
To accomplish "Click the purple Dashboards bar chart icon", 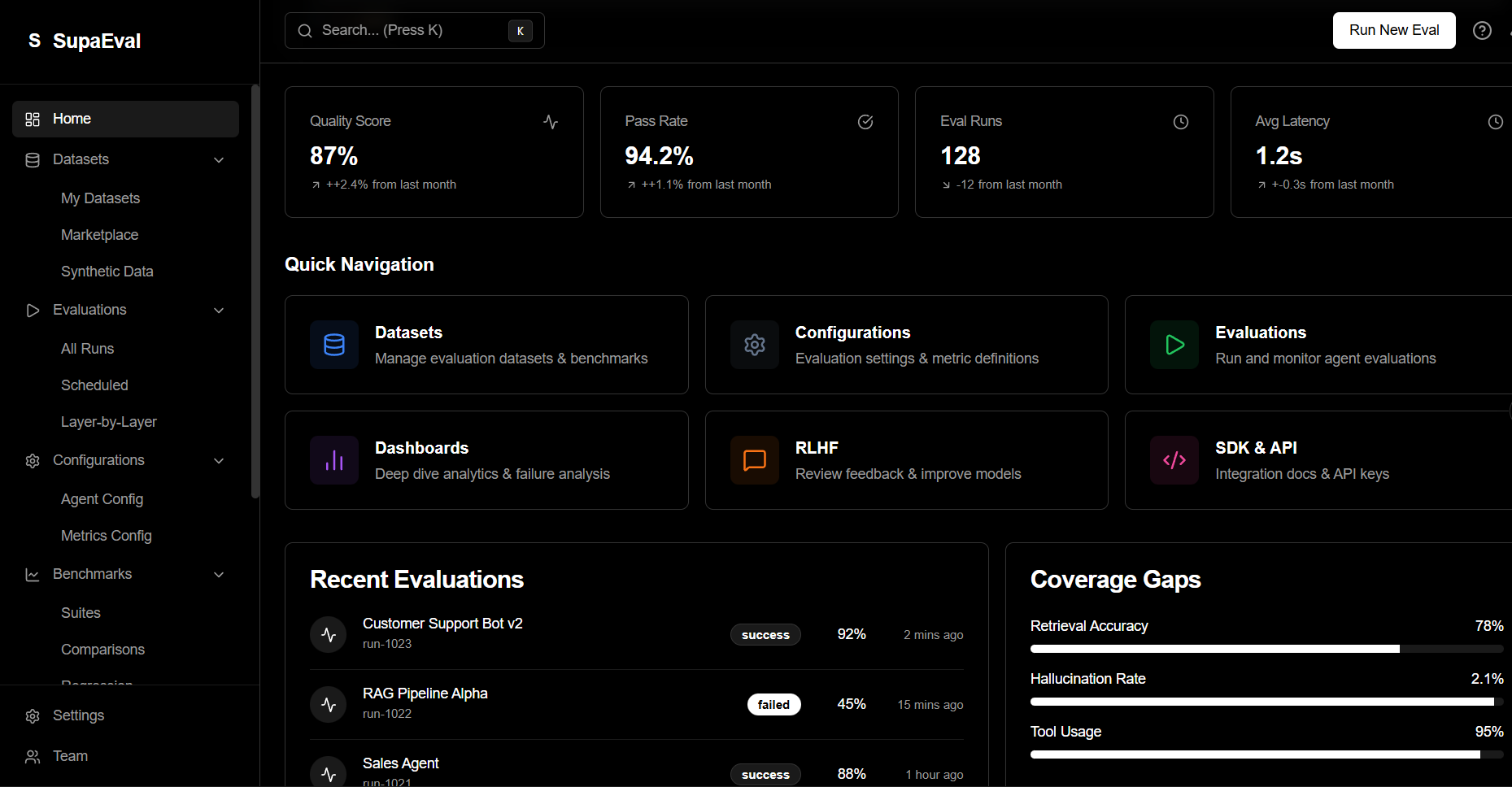I will (x=334, y=460).
